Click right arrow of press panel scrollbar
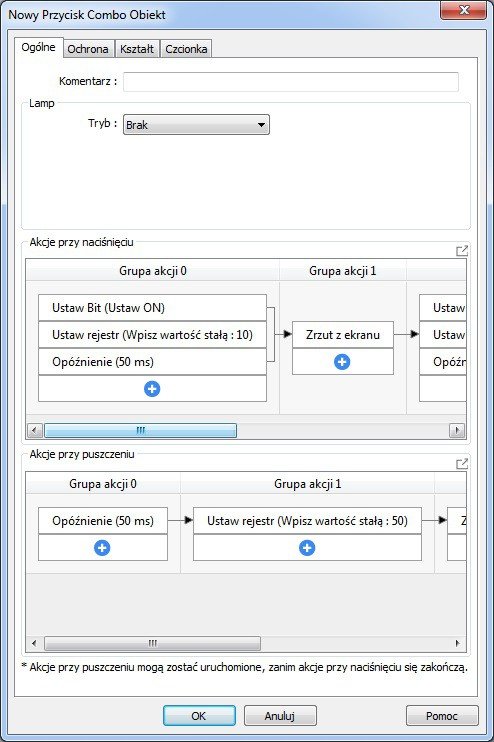This screenshot has height=742, width=494. pos(457,430)
